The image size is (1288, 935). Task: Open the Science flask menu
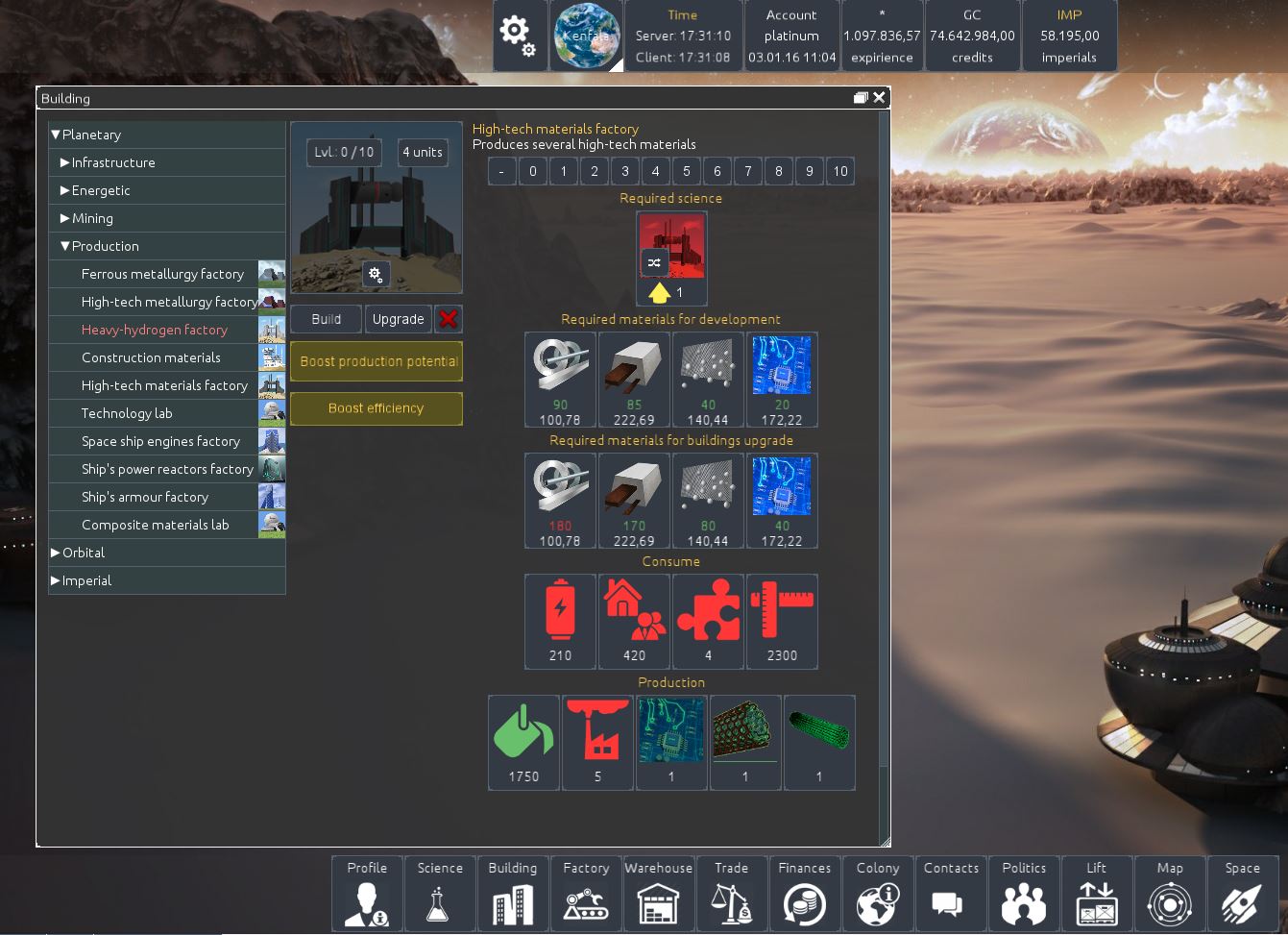[440, 894]
